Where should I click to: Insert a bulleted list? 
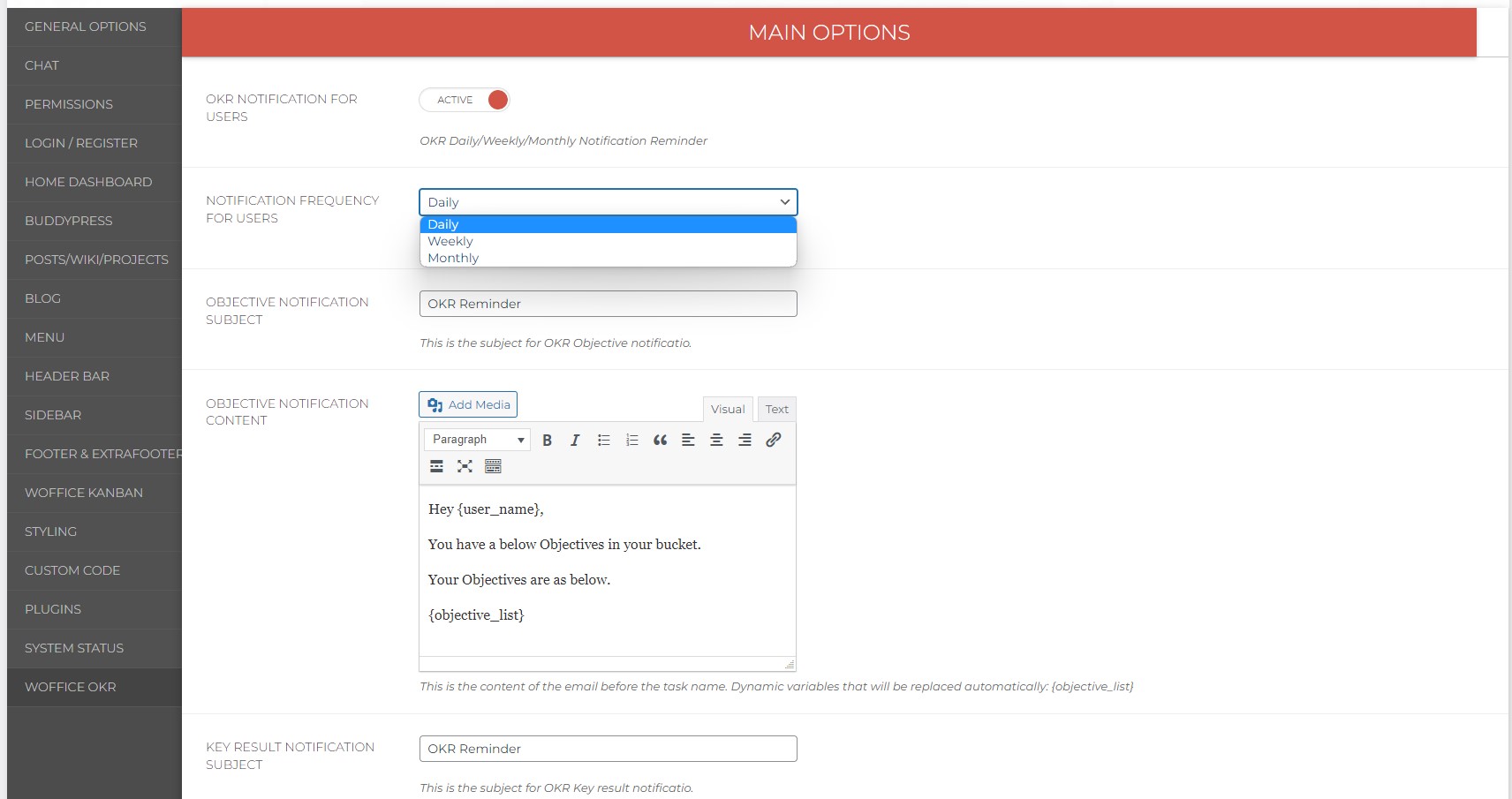click(x=604, y=440)
